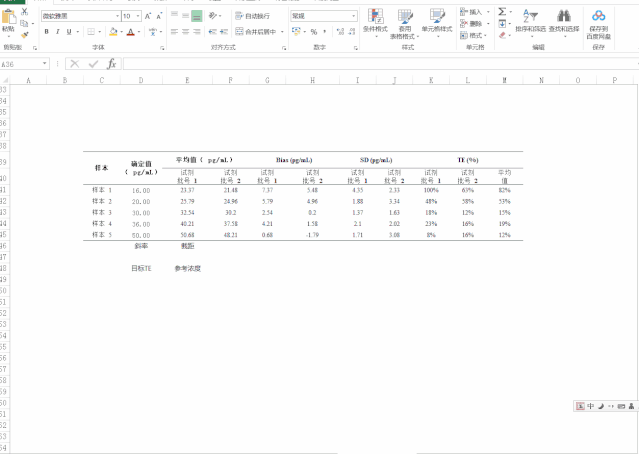Click the Find and Select binoculars icon
Viewport: 639px width, 454px height.
point(563,16)
